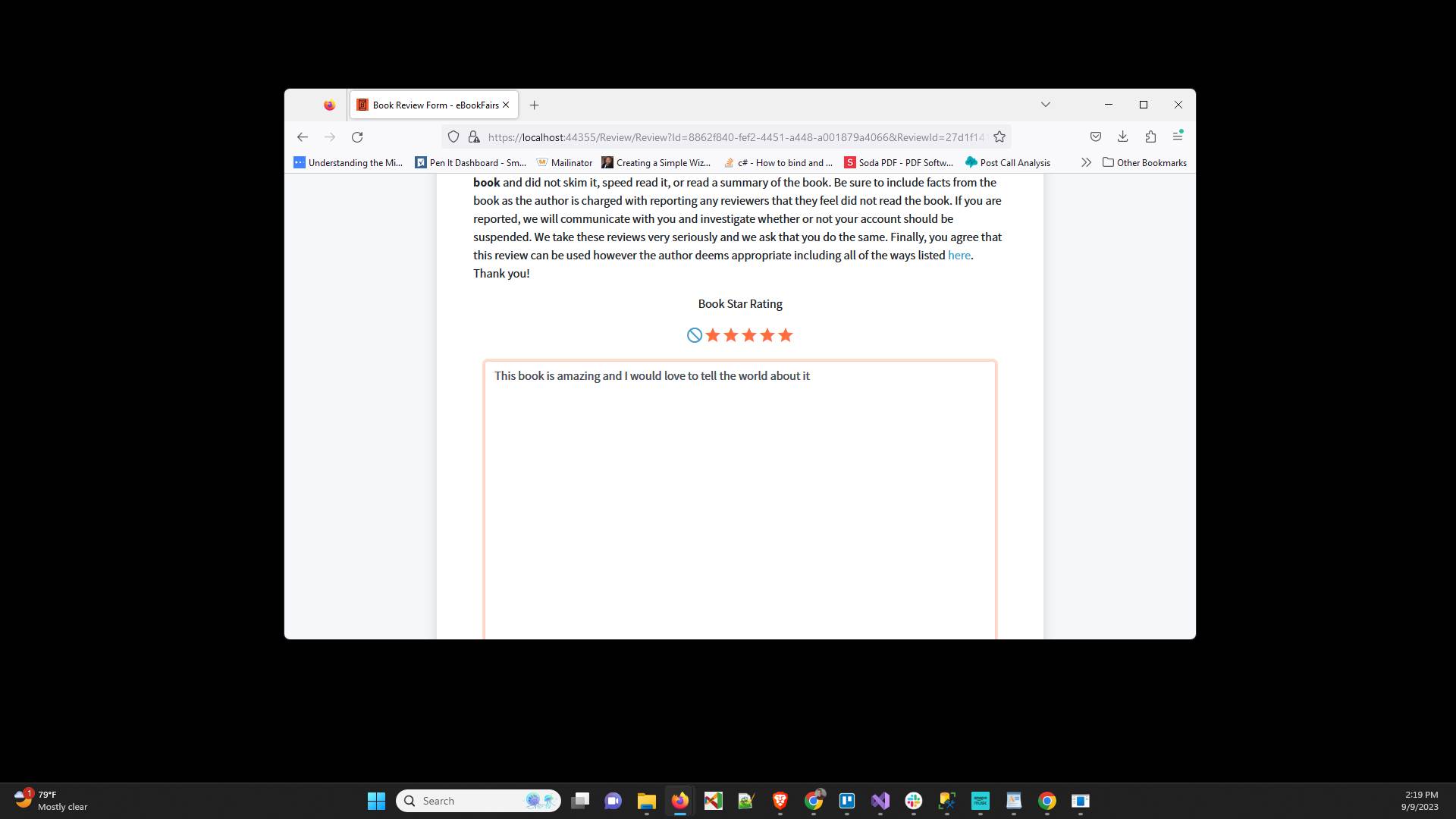Image resolution: width=1456 pixels, height=819 pixels.
Task: Open the Other Bookmarks folder
Action: click(x=1144, y=162)
